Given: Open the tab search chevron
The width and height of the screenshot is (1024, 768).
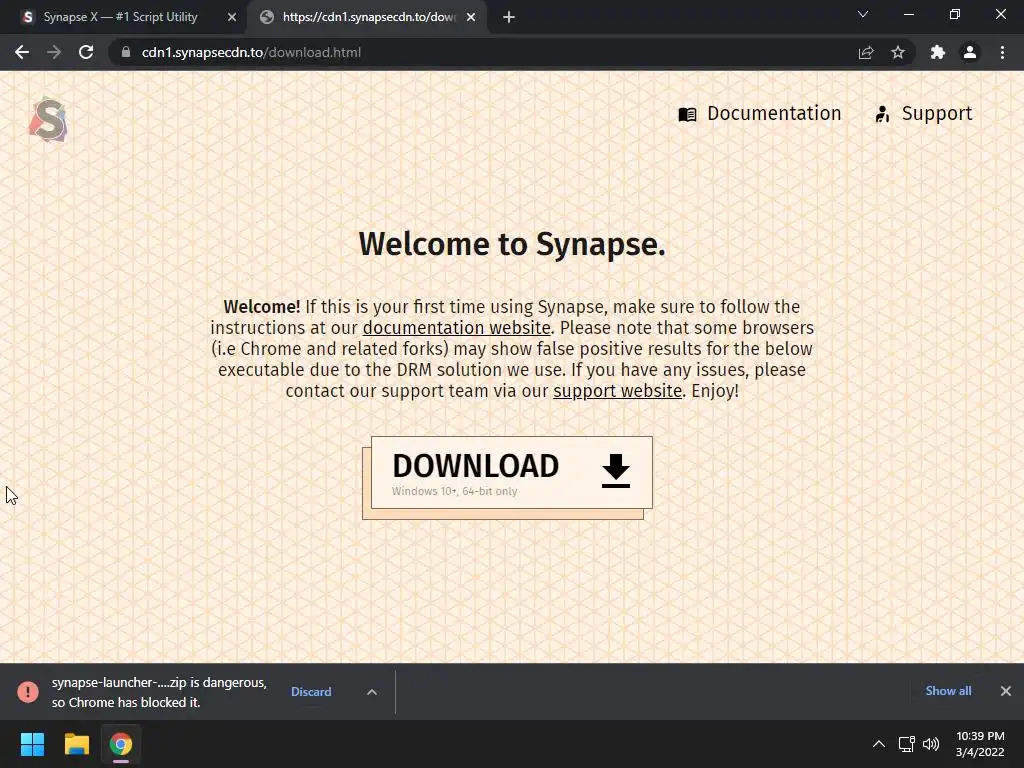Looking at the screenshot, I should point(863,14).
